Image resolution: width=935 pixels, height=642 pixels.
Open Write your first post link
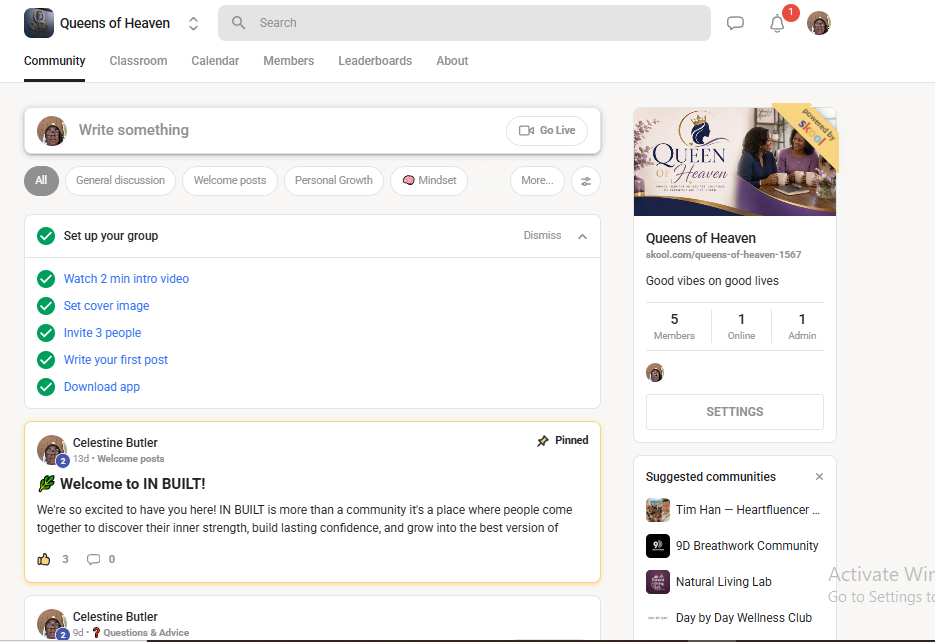pos(116,360)
